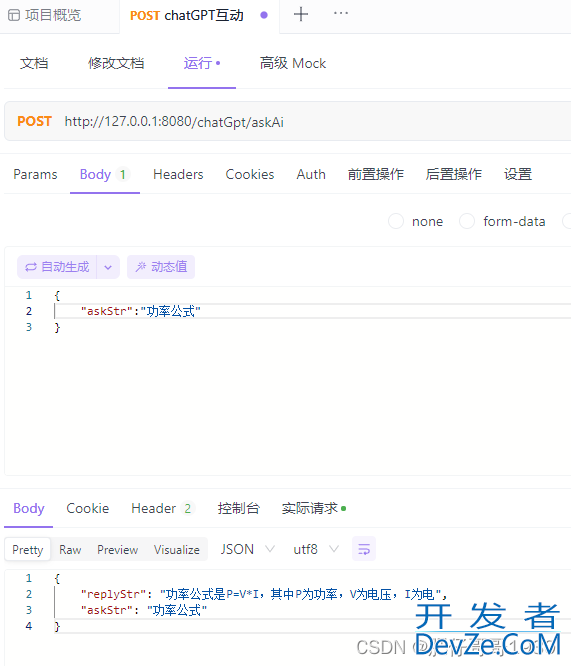
Task: Open the Params request tab
Action: [x=35, y=174]
